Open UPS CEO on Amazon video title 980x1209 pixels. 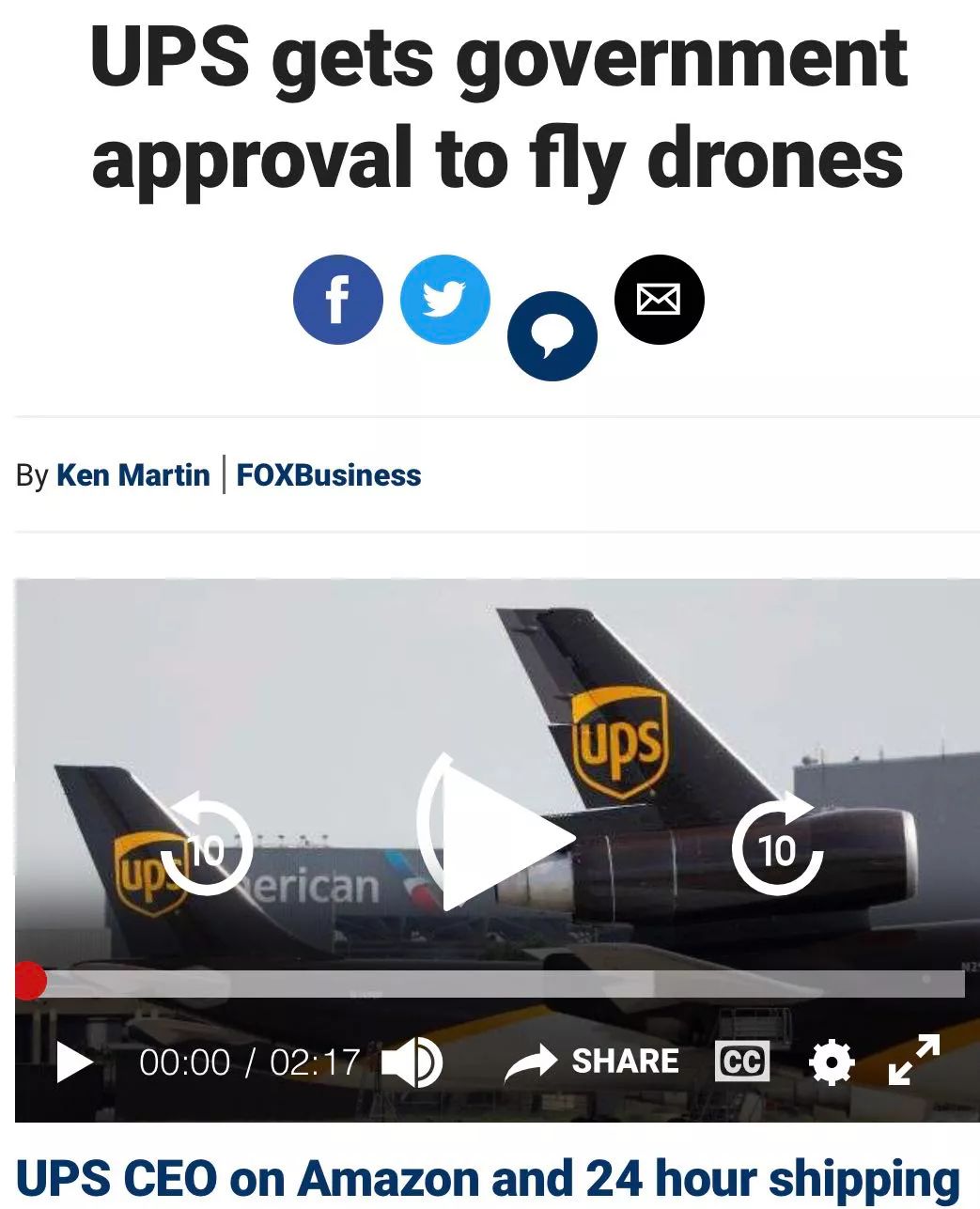(x=488, y=1178)
